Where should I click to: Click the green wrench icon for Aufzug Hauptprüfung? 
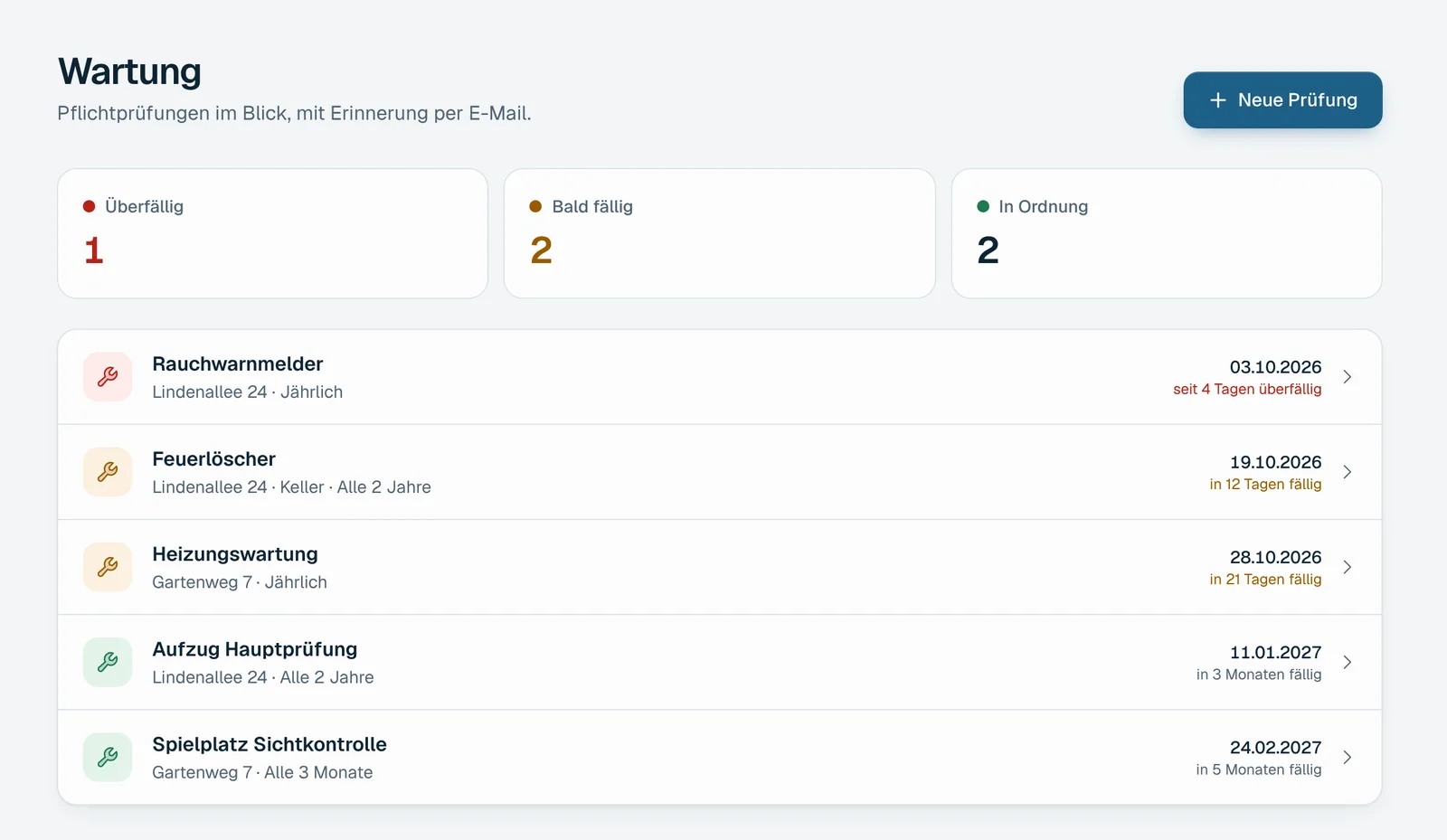[x=108, y=662]
